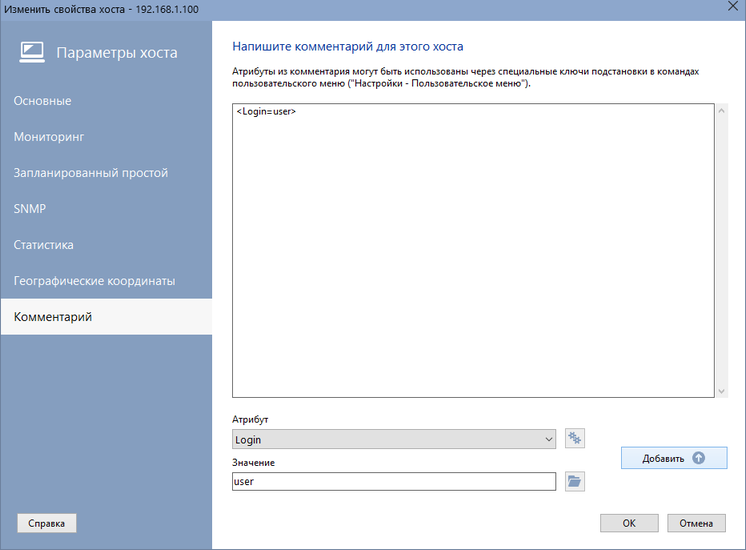746x550 pixels.
Task: Cancel with the Отмена button
Action: [696, 523]
